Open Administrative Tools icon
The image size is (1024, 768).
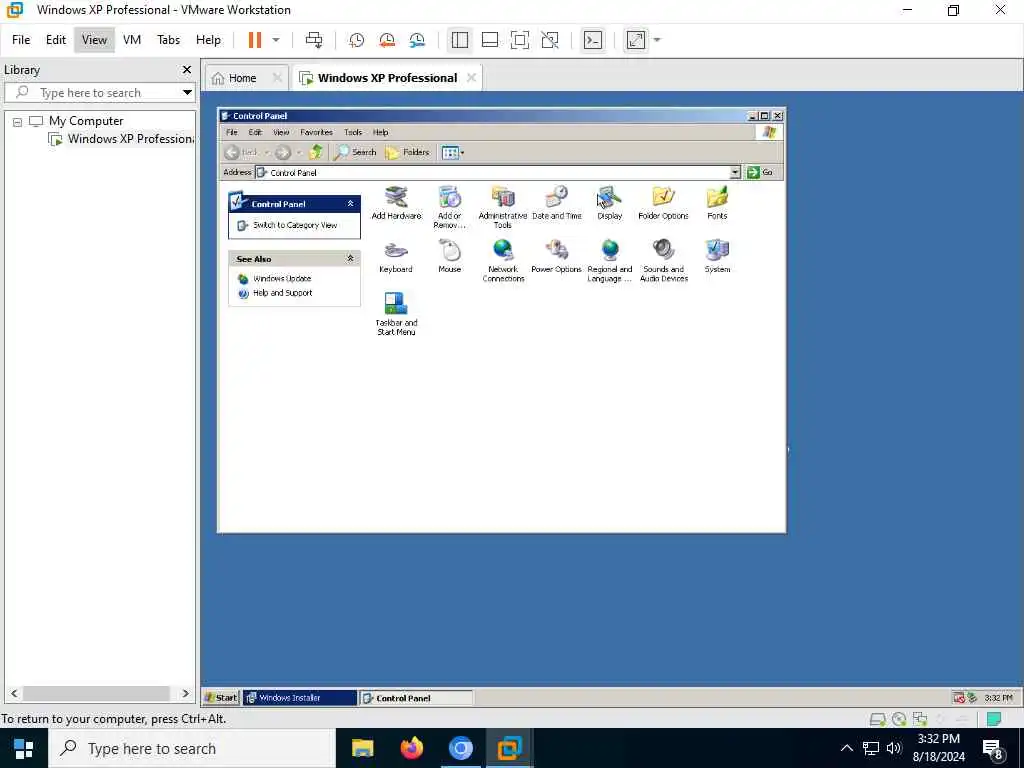[503, 207]
